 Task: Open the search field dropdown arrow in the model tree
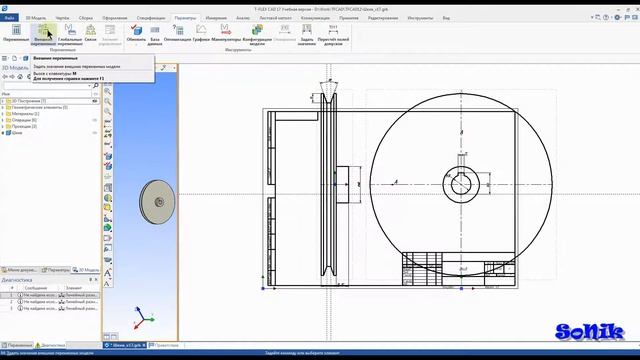(89, 86)
